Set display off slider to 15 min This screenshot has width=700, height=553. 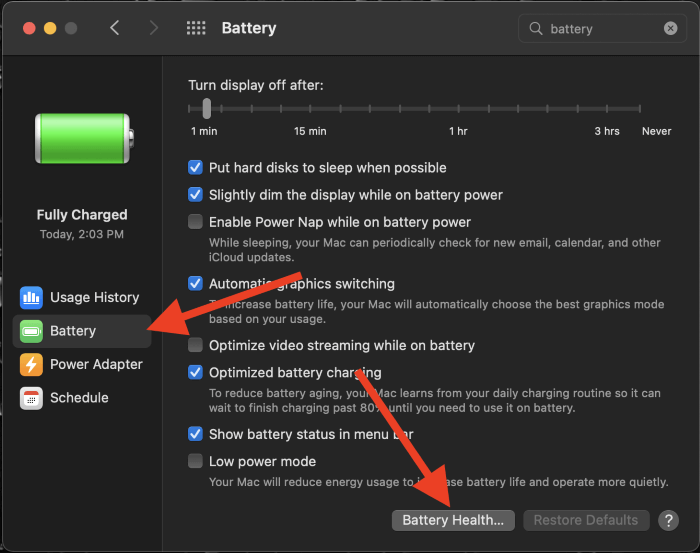tap(310, 108)
